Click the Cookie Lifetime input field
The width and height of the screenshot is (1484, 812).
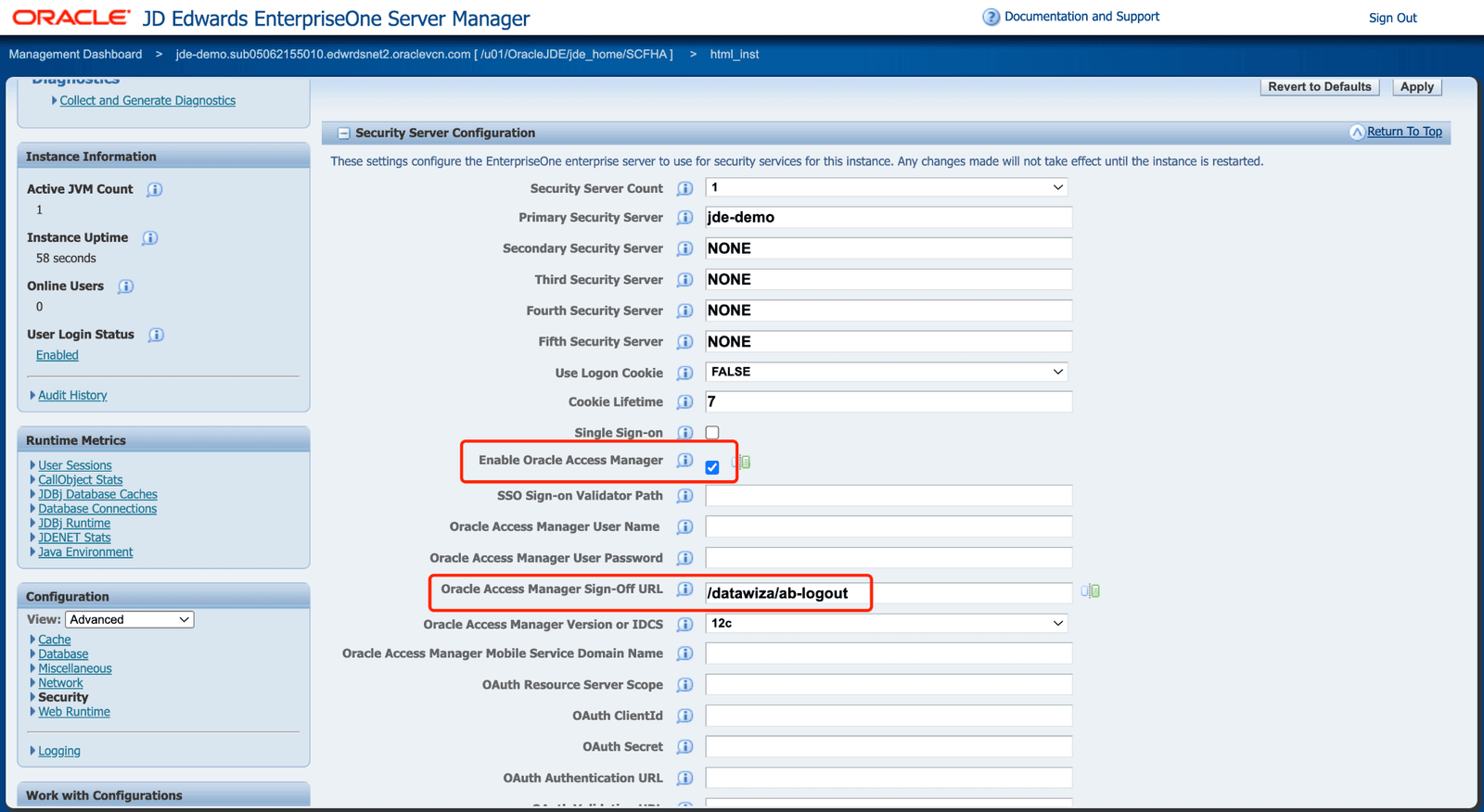coord(889,401)
